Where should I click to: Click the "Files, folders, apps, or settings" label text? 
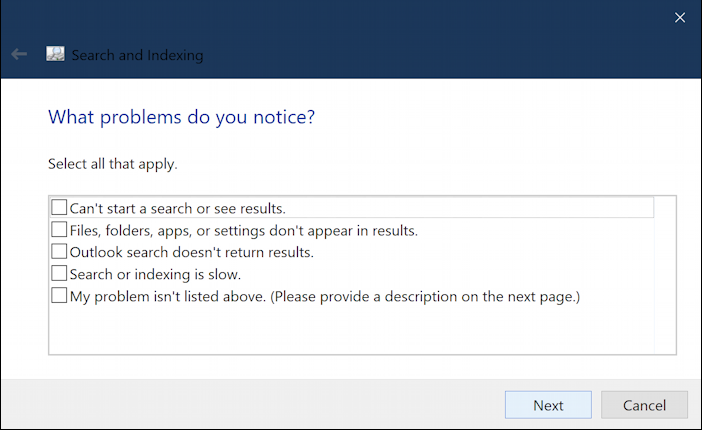[243, 230]
